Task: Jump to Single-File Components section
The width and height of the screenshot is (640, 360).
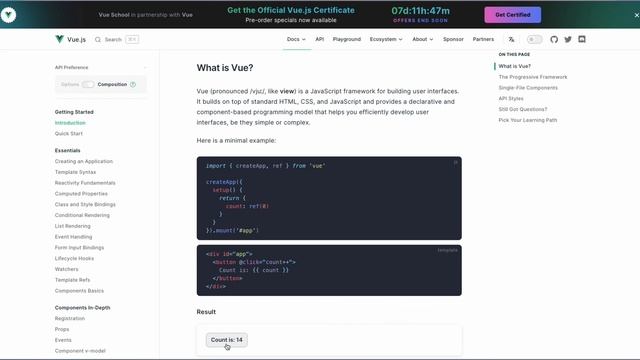Action: tap(528, 88)
